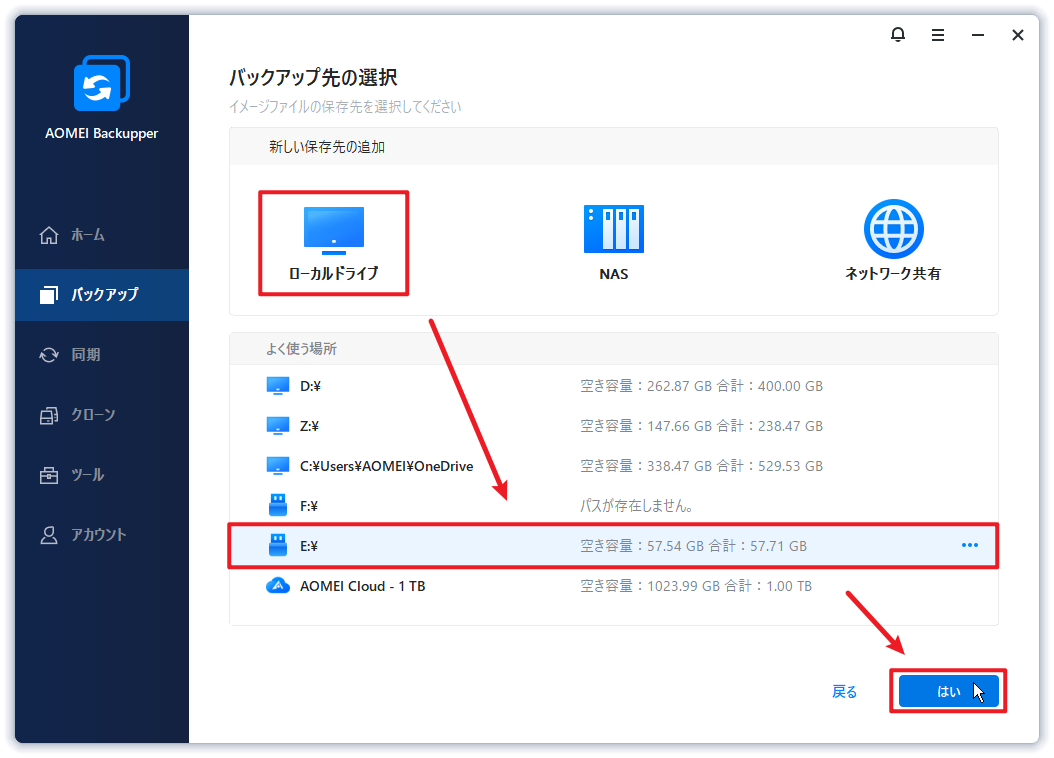1054x758 pixels.
Task: Click the D:¥ drive icon
Action: tap(278, 386)
